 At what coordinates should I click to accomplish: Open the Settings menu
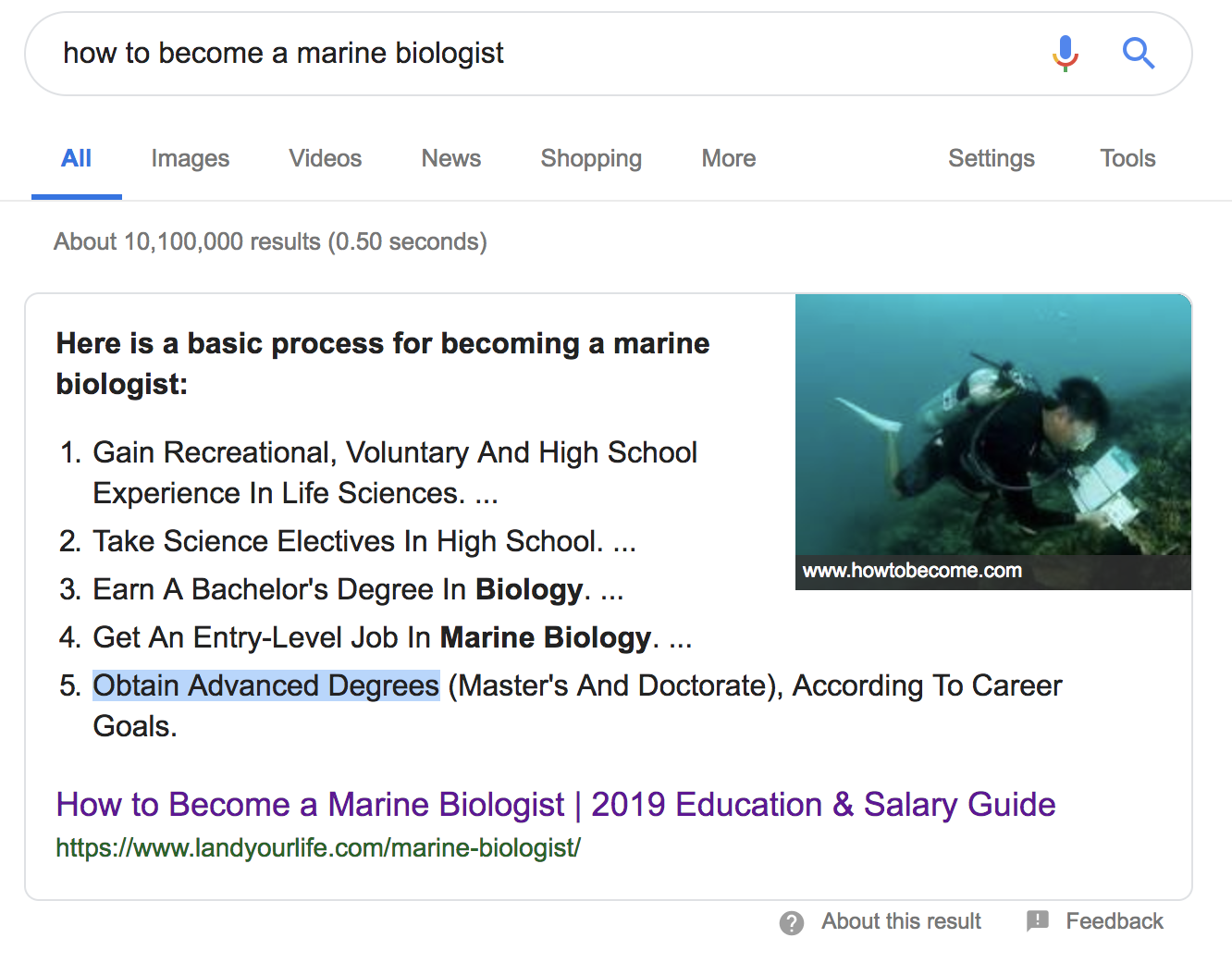[992, 158]
